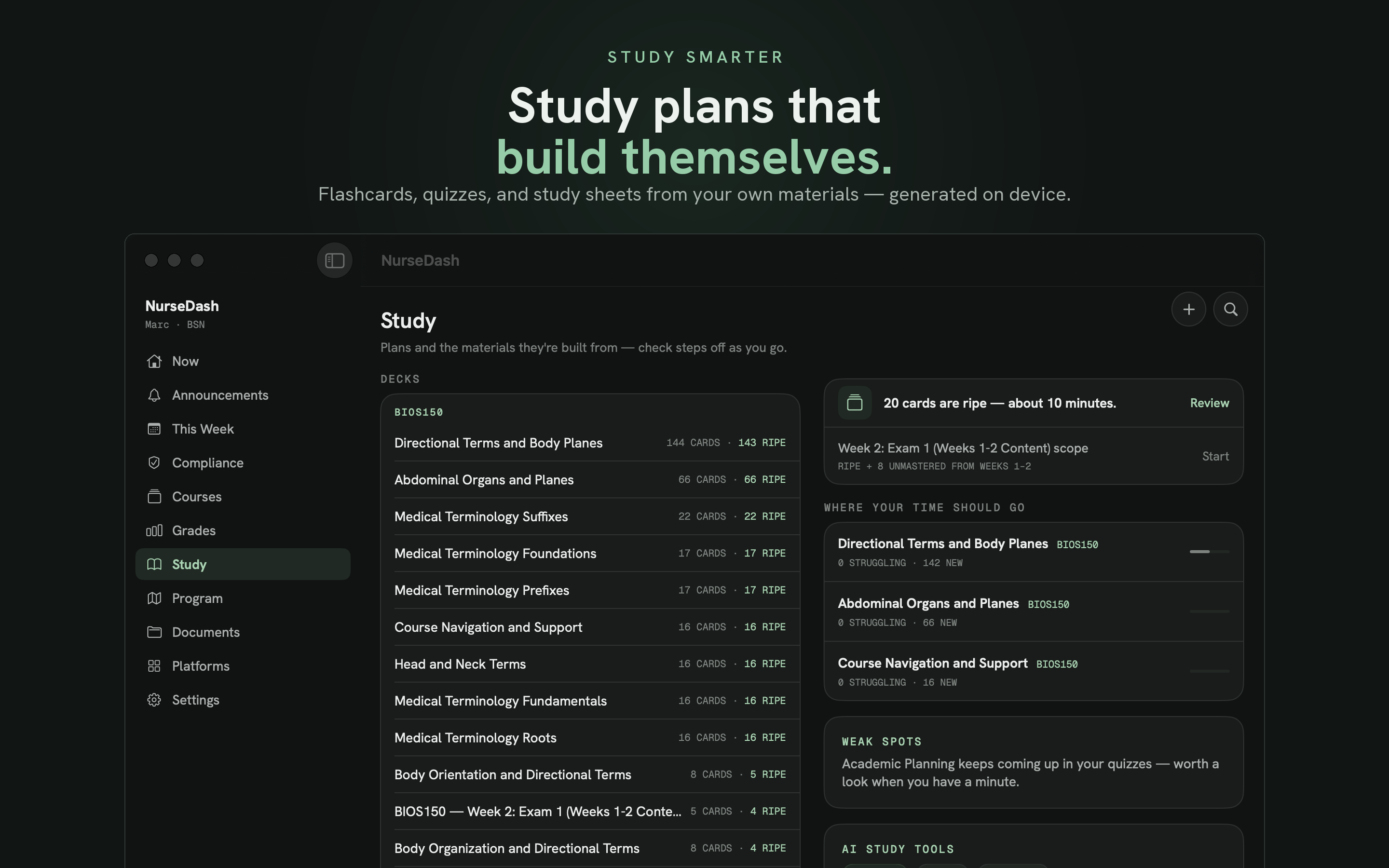Go to Announcements section
This screenshot has height=868, width=1389.
tap(243, 395)
